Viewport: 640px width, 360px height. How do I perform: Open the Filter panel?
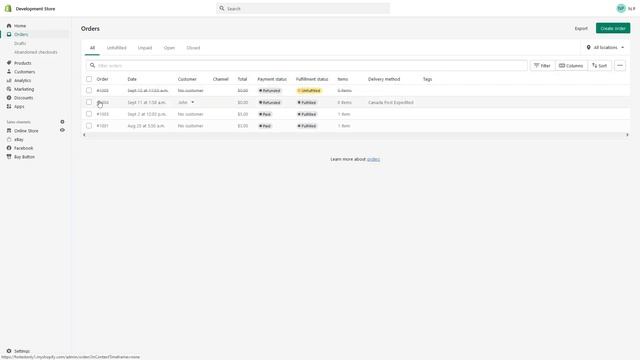[542, 65]
